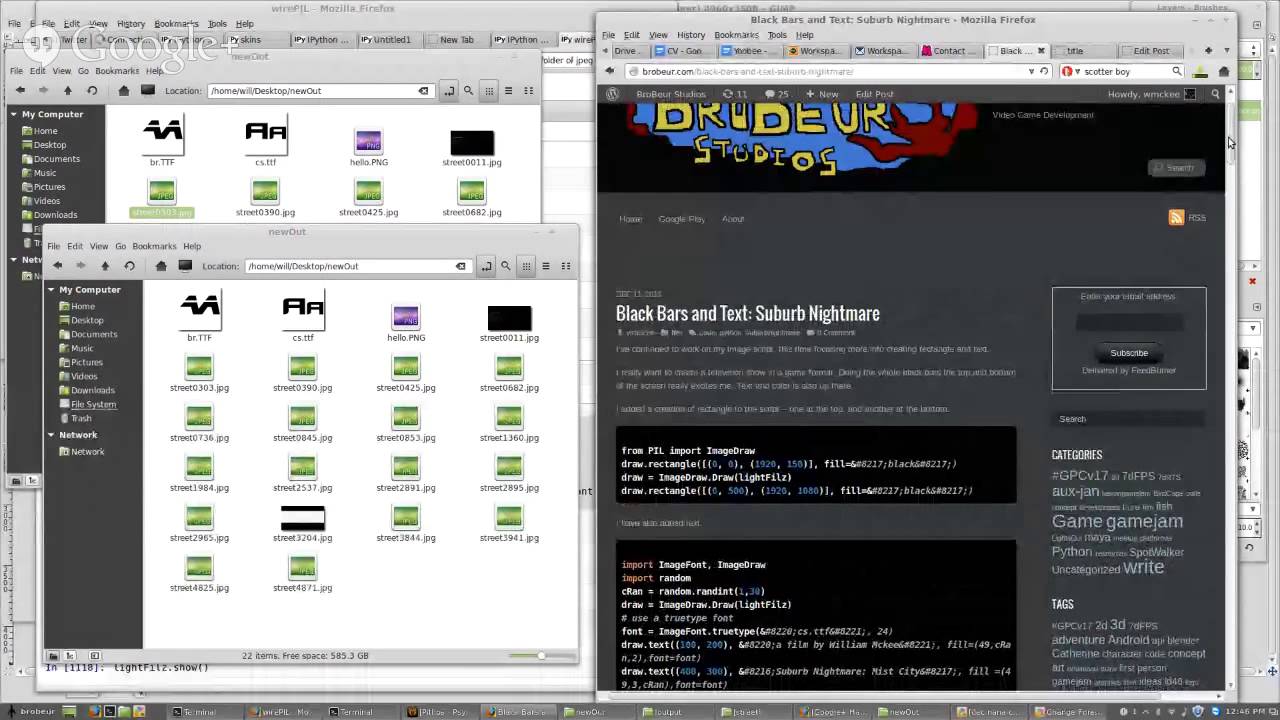Select Downloads in front newOut sidebar

(x=92, y=390)
